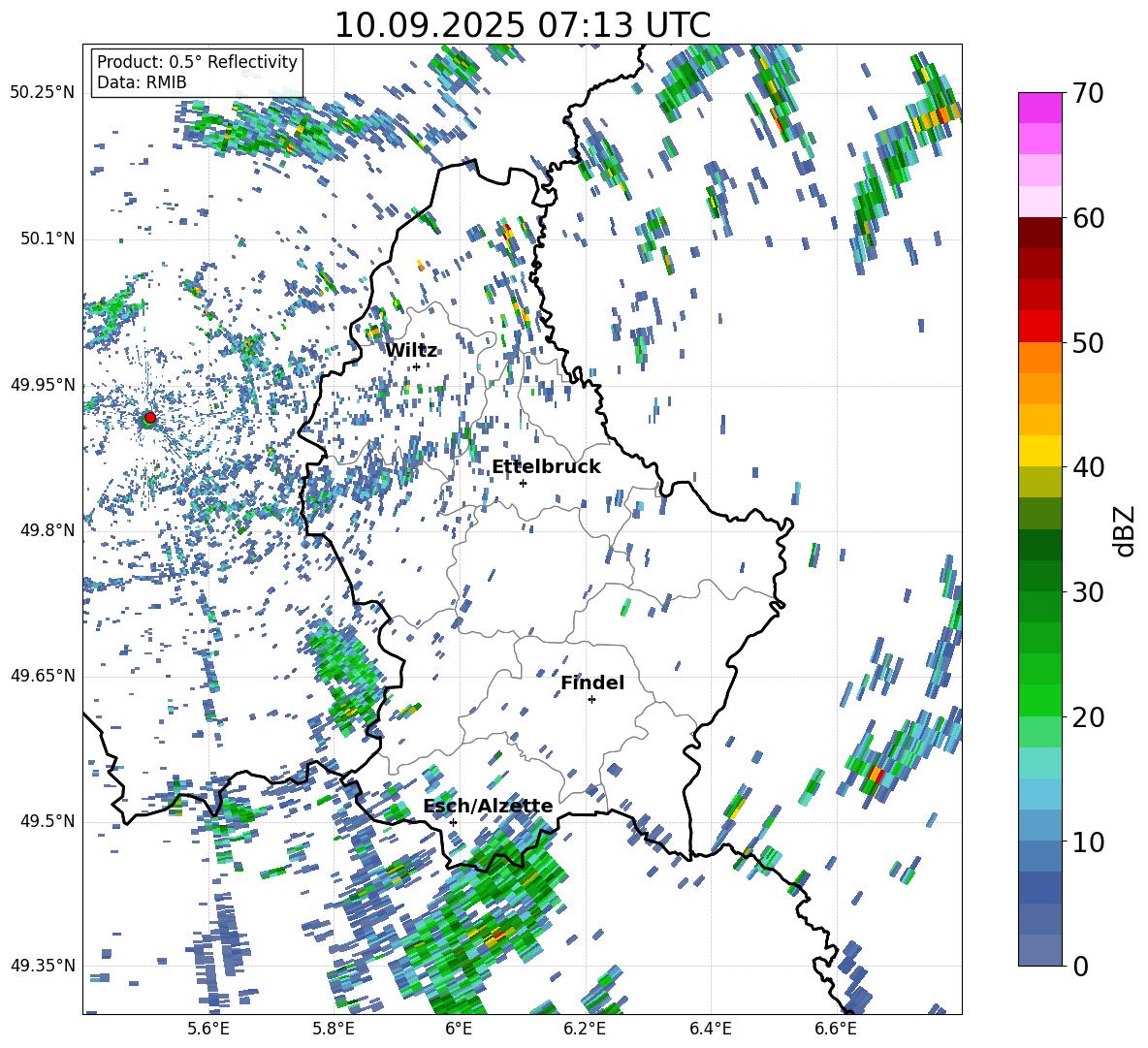
Task: Click the latitude label 49.5°N
Action: pyautogui.click(x=47, y=821)
